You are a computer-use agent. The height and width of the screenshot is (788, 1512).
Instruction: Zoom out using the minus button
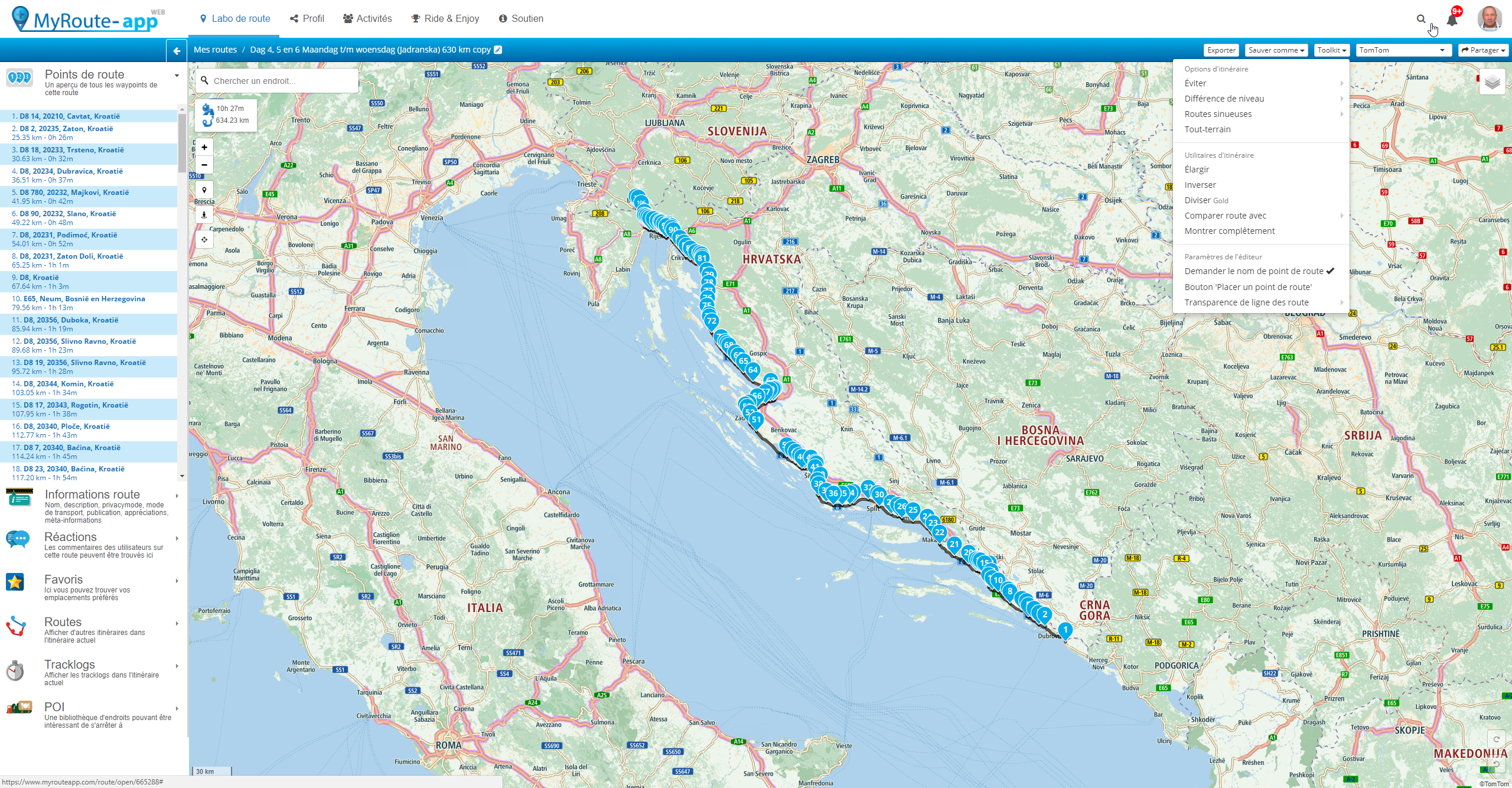[x=204, y=165]
